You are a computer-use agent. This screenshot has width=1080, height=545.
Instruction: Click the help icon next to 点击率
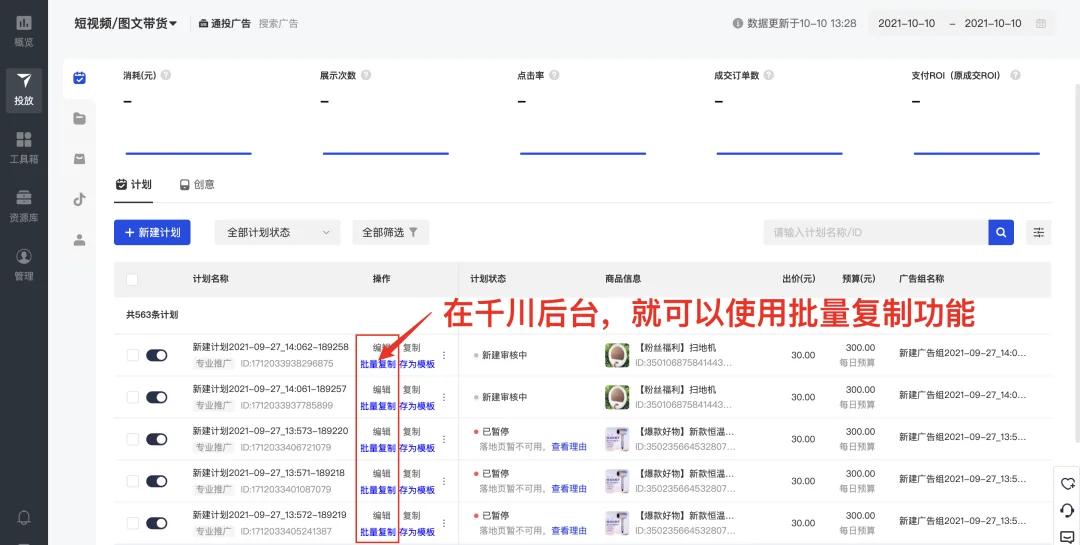coord(554,75)
